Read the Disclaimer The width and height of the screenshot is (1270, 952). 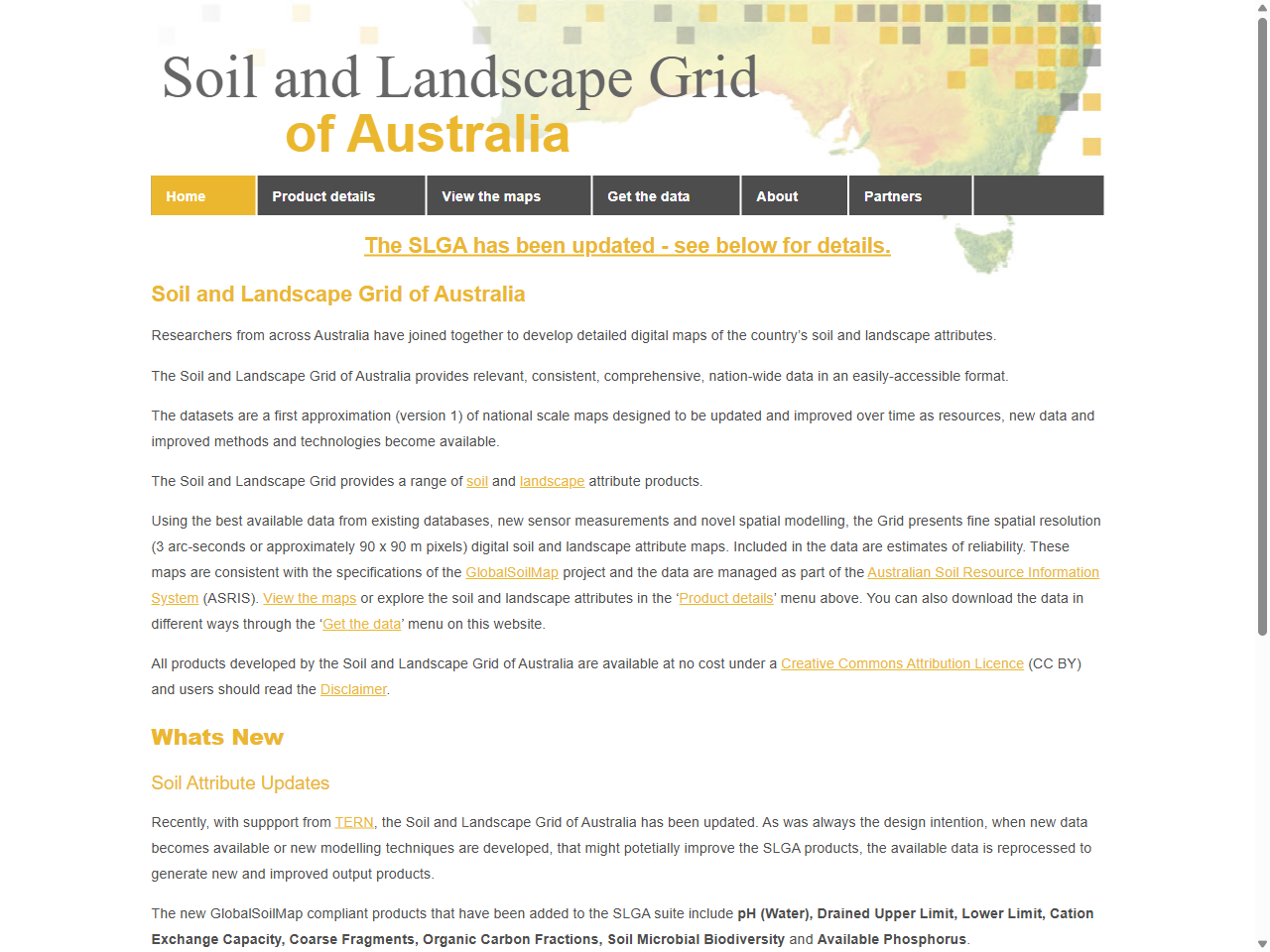pyautogui.click(x=353, y=689)
